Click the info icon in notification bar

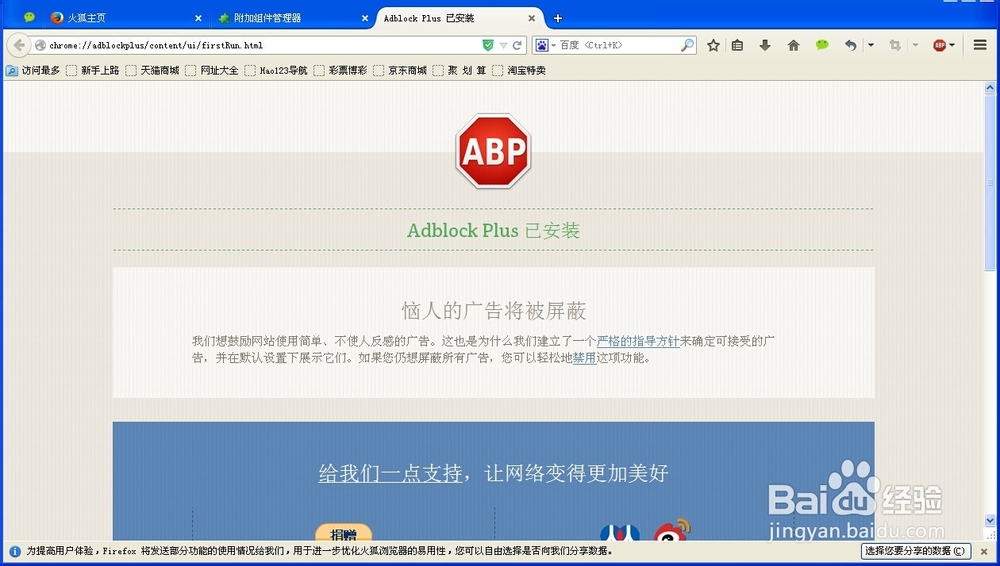(15, 551)
